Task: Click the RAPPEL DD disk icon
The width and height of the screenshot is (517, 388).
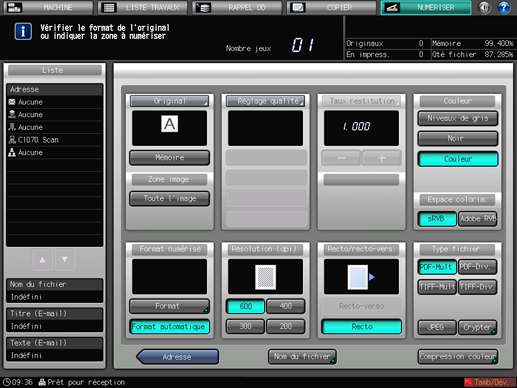Action: pos(203,7)
